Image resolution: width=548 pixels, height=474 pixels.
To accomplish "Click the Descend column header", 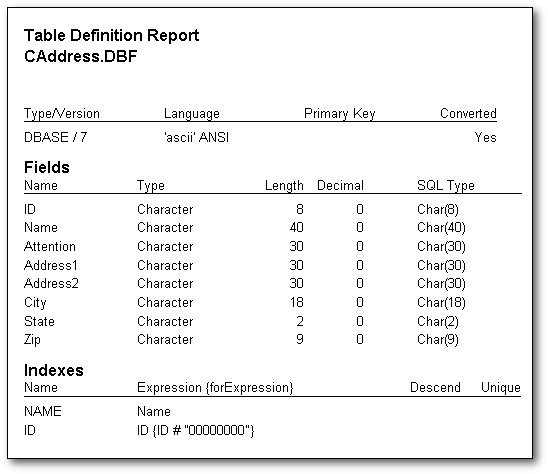I will point(435,387).
